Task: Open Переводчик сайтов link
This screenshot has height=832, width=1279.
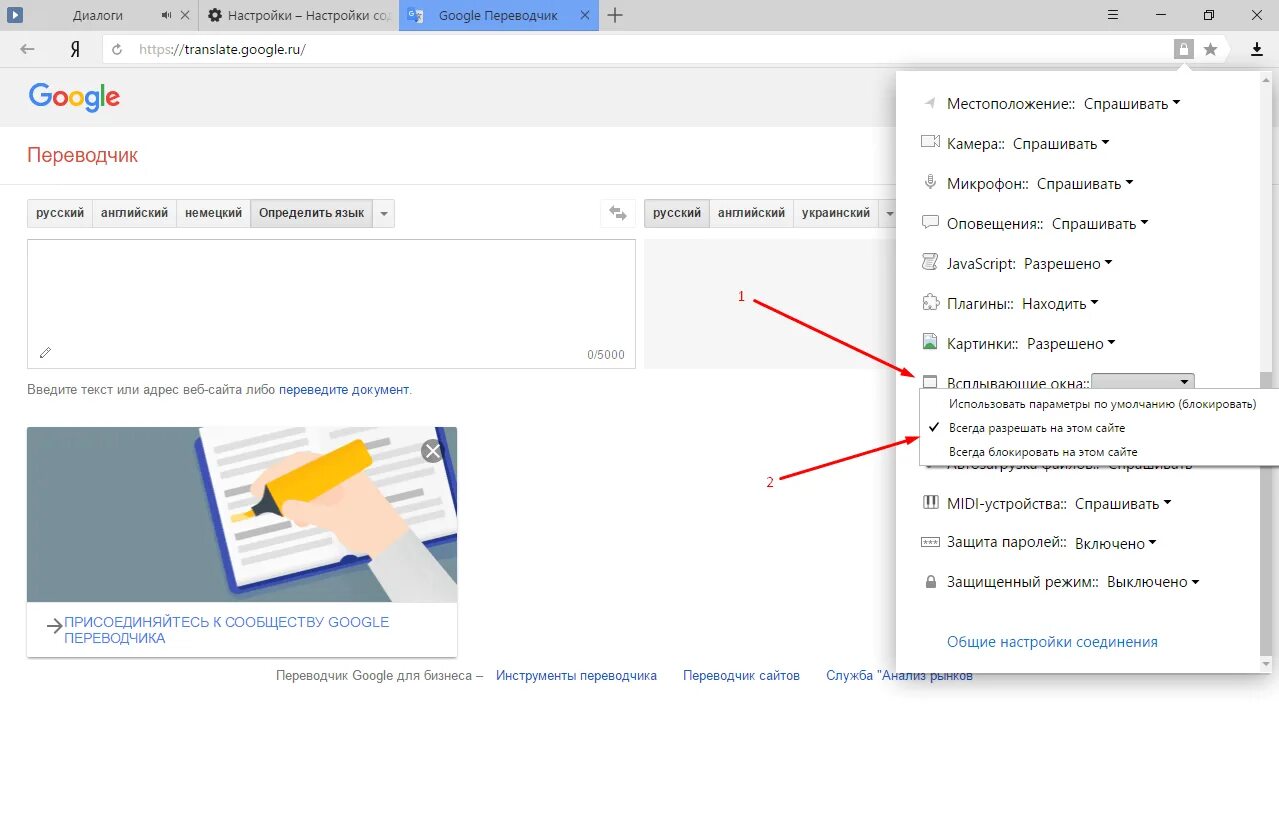Action: click(741, 676)
